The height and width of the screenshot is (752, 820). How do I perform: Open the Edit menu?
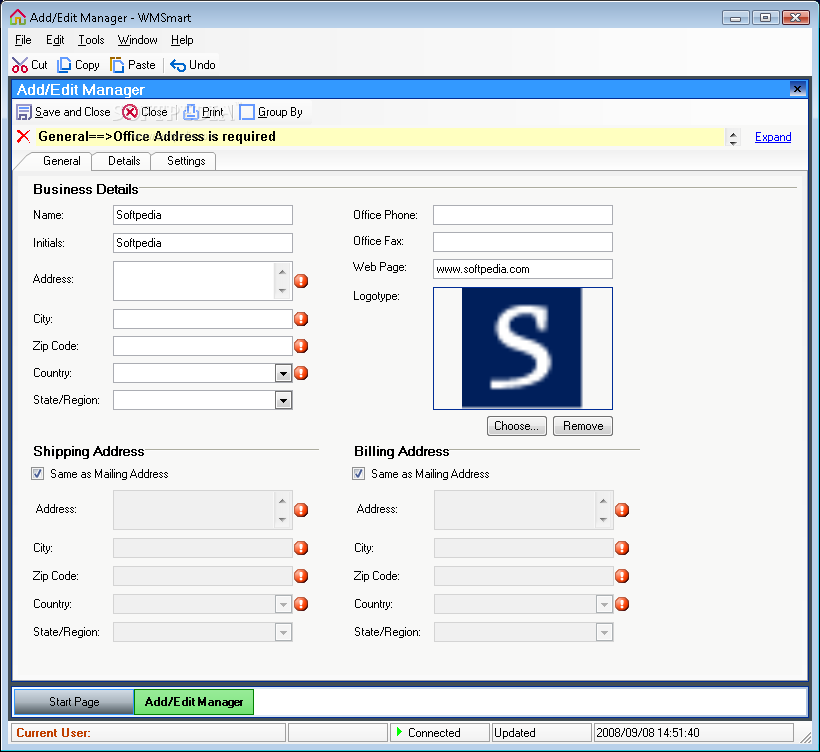point(55,40)
